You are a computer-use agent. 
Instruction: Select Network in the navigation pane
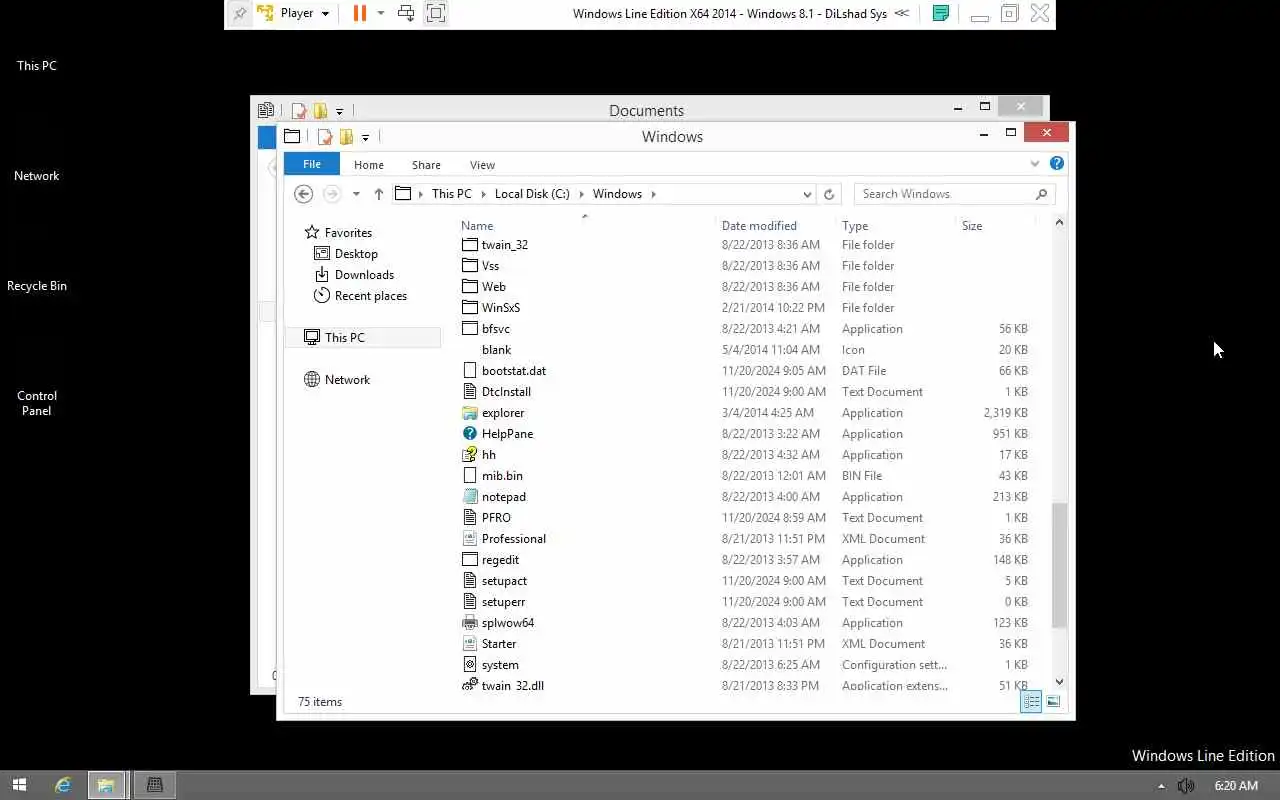pos(347,380)
